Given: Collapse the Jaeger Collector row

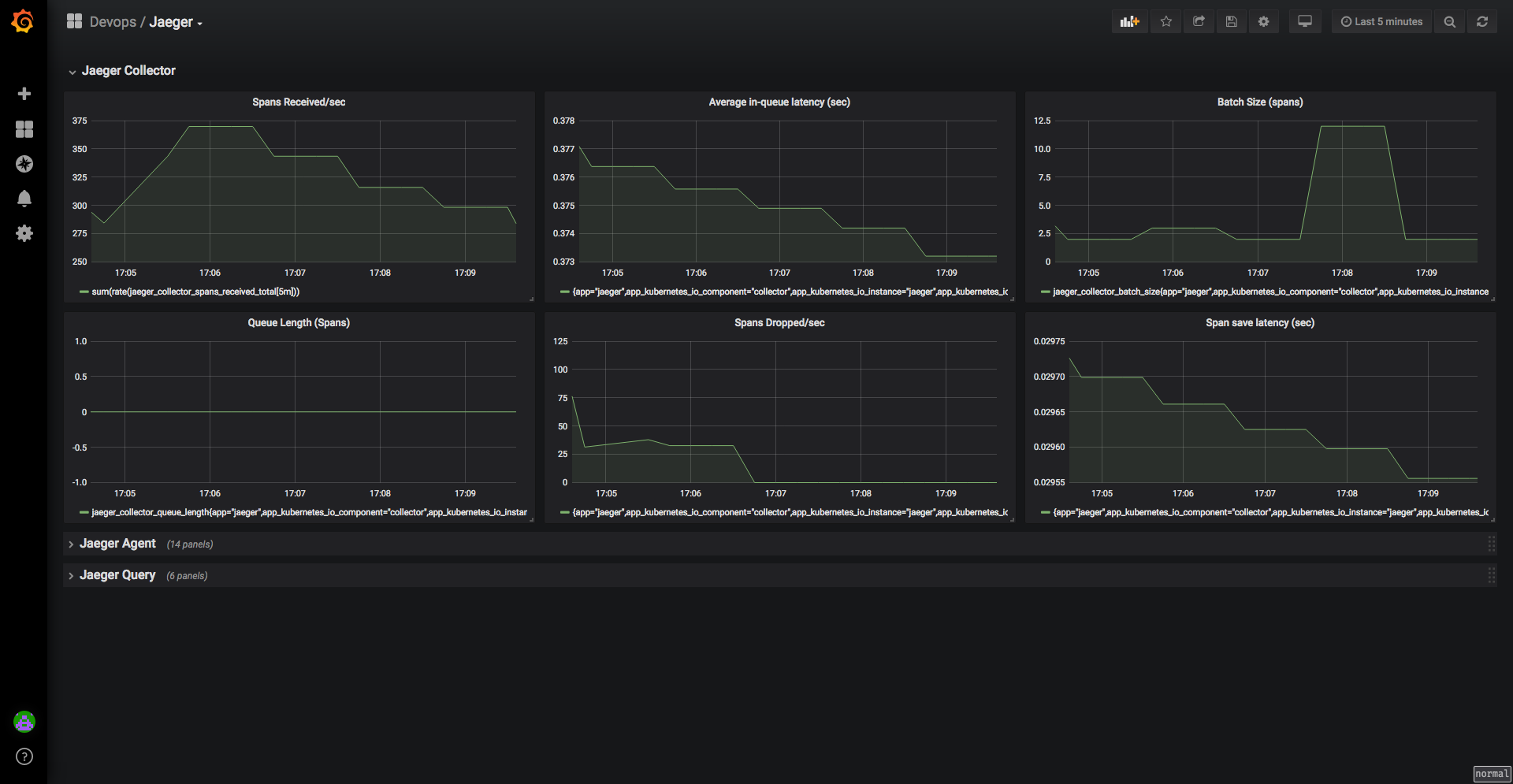Looking at the screenshot, I should pyautogui.click(x=121, y=71).
